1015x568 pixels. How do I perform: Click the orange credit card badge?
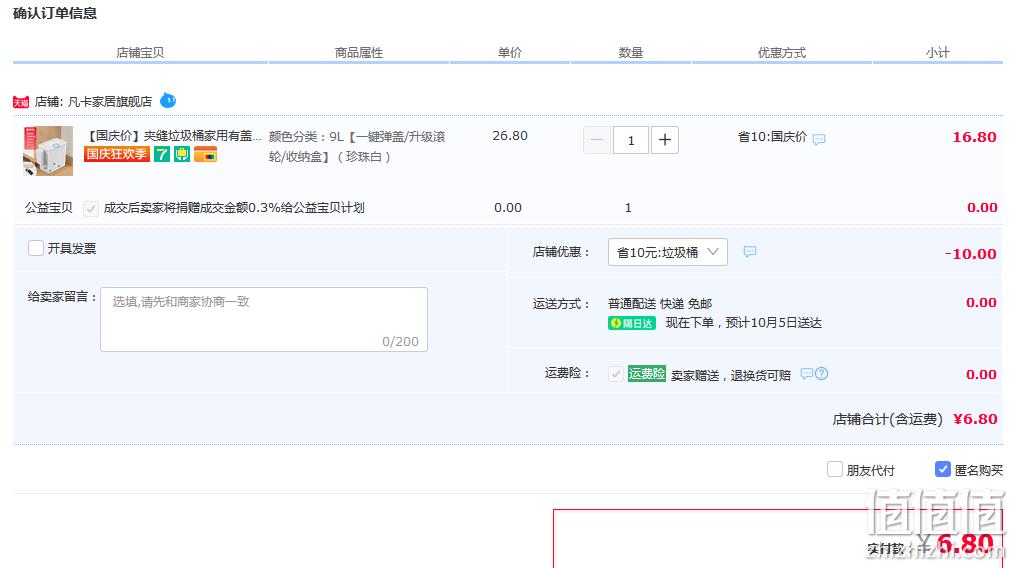click(205, 154)
